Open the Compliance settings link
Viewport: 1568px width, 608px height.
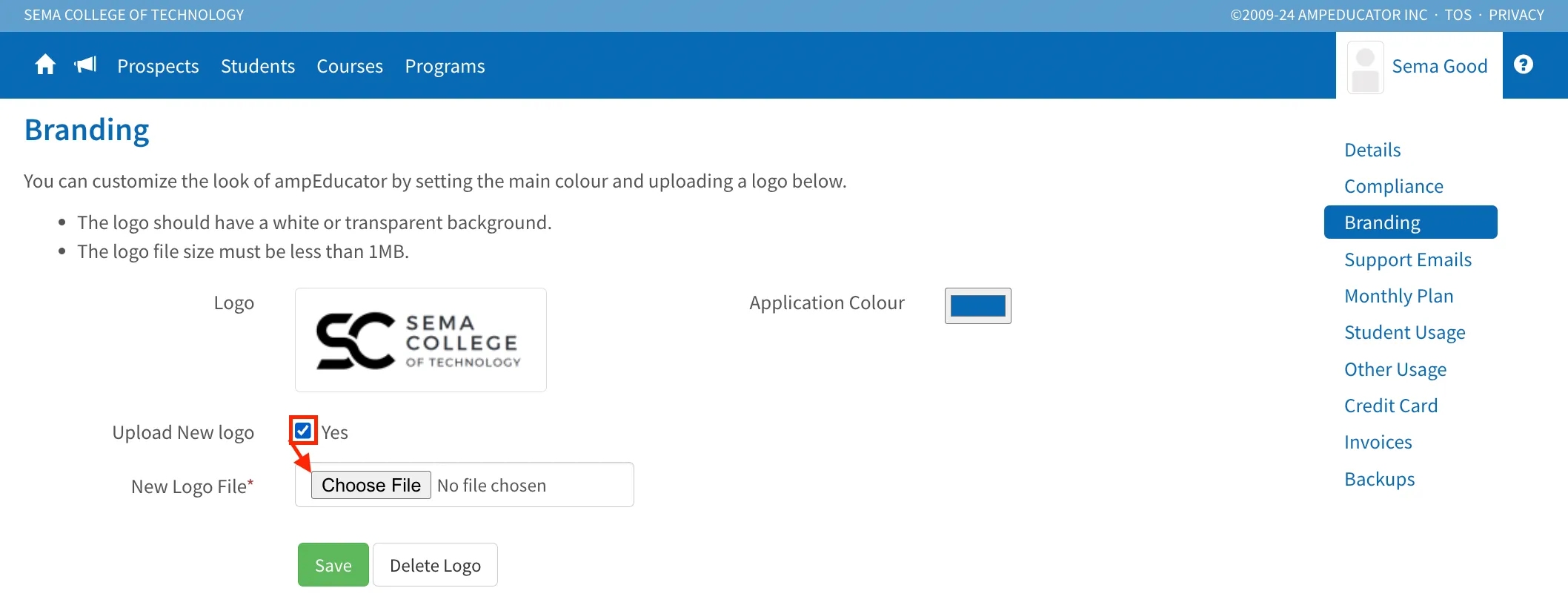point(1394,186)
